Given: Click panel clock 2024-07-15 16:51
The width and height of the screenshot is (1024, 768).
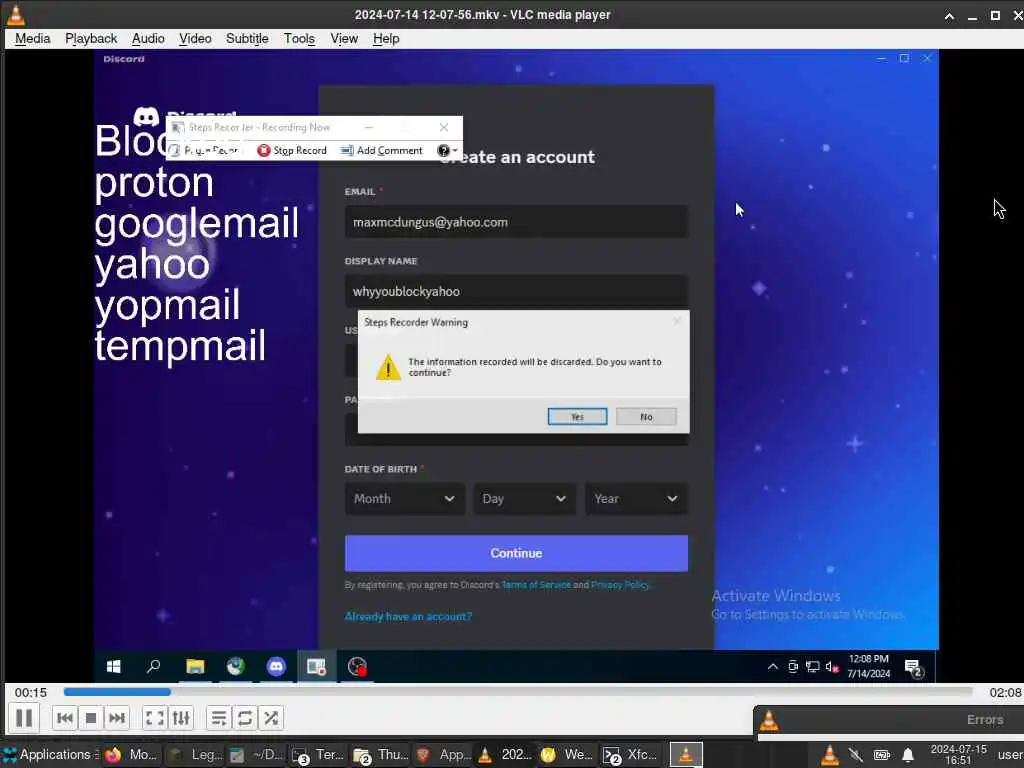Looking at the screenshot, I should tap(958, 755).
